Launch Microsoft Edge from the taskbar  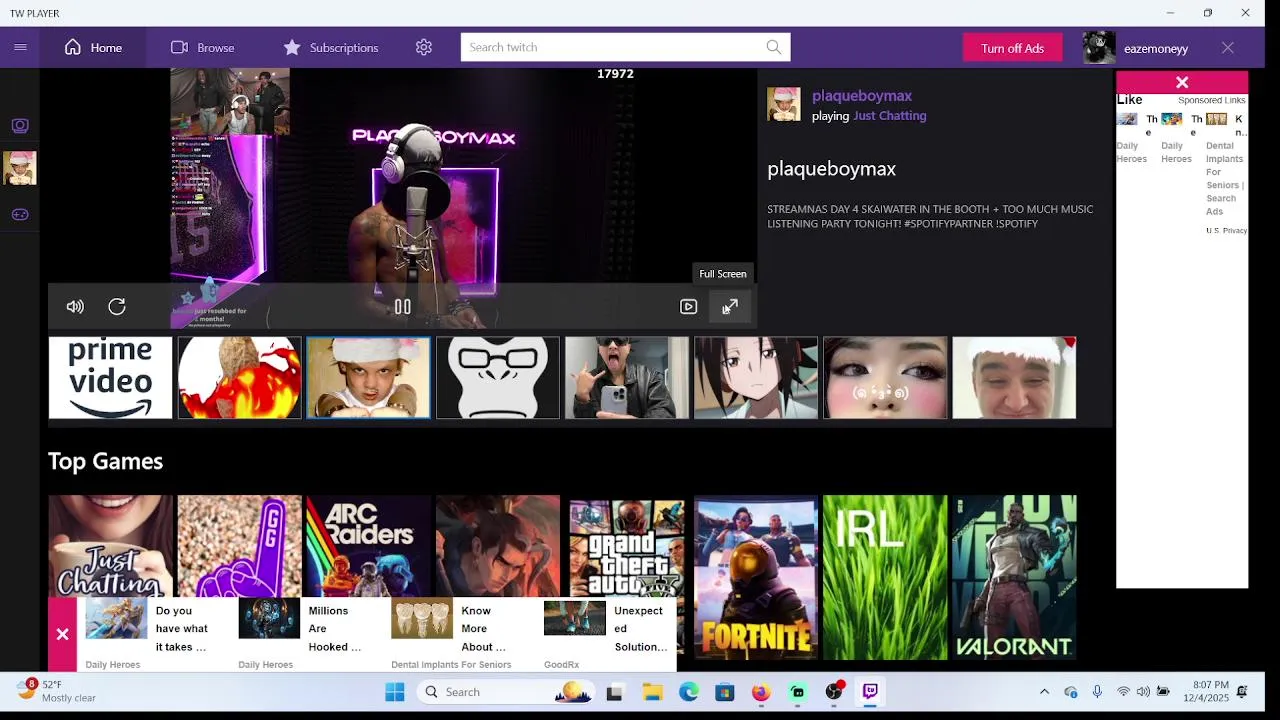pos(689,692)
